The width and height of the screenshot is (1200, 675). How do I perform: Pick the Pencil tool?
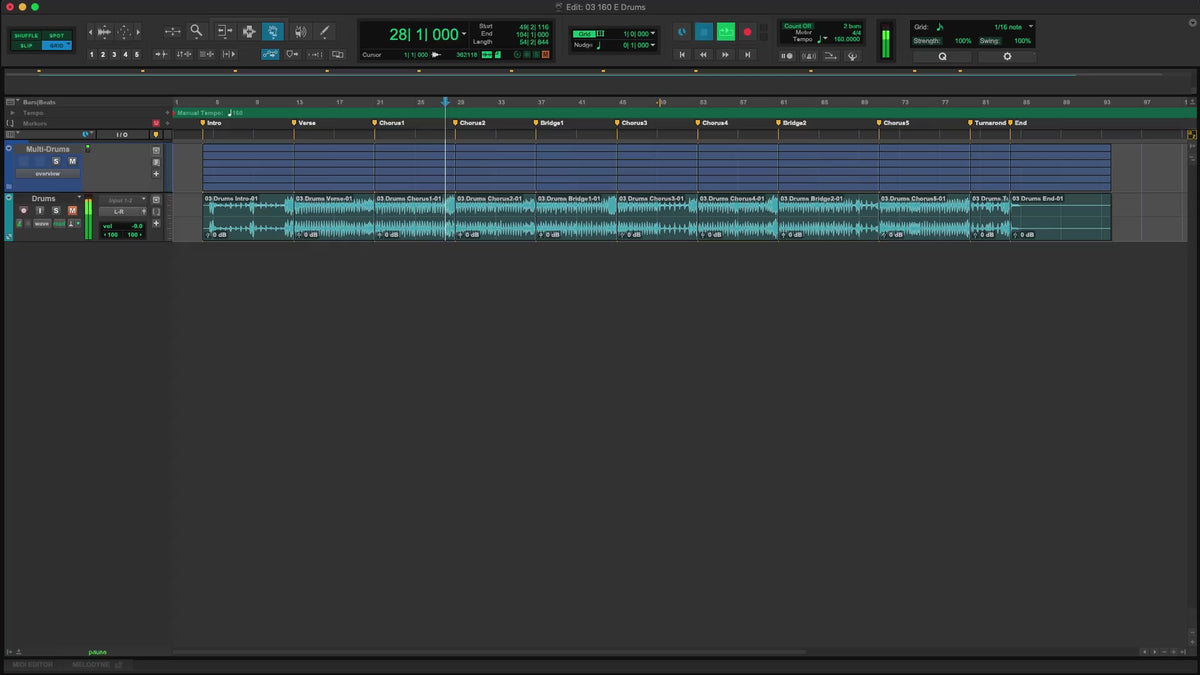(324, 32)
